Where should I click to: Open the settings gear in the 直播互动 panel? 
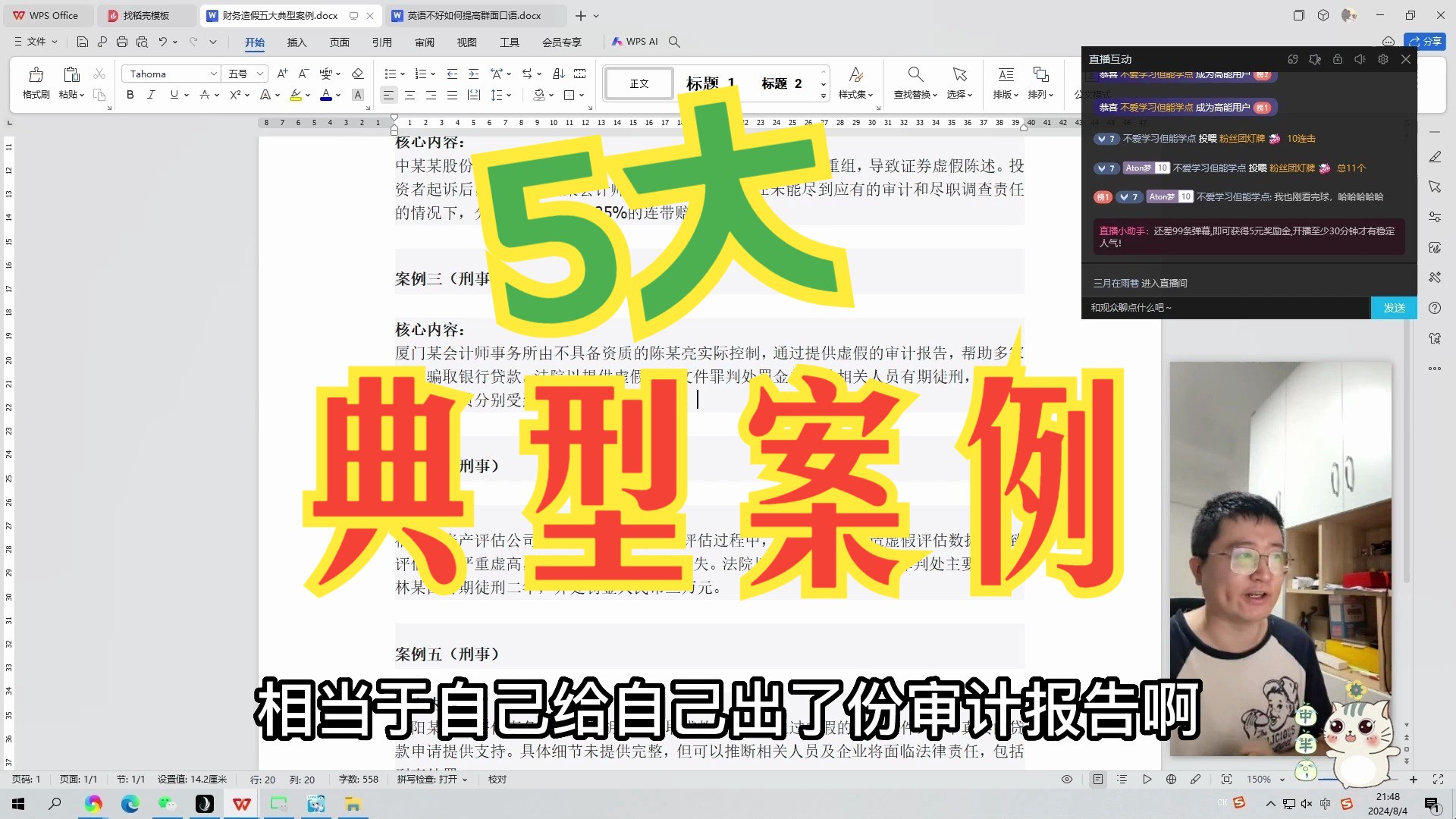(x=1383, y=59)
